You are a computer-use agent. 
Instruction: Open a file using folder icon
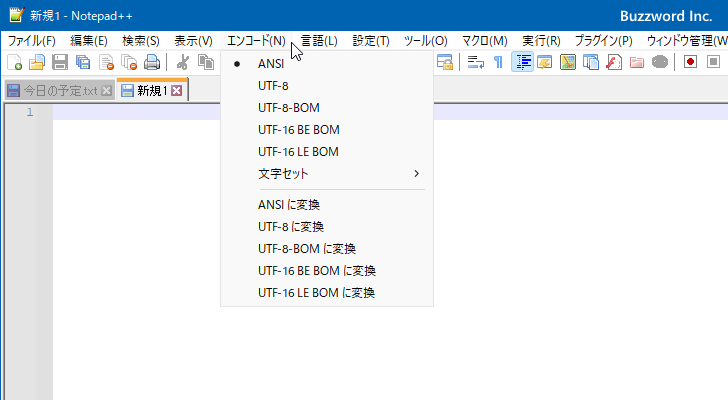pos(37,62)
